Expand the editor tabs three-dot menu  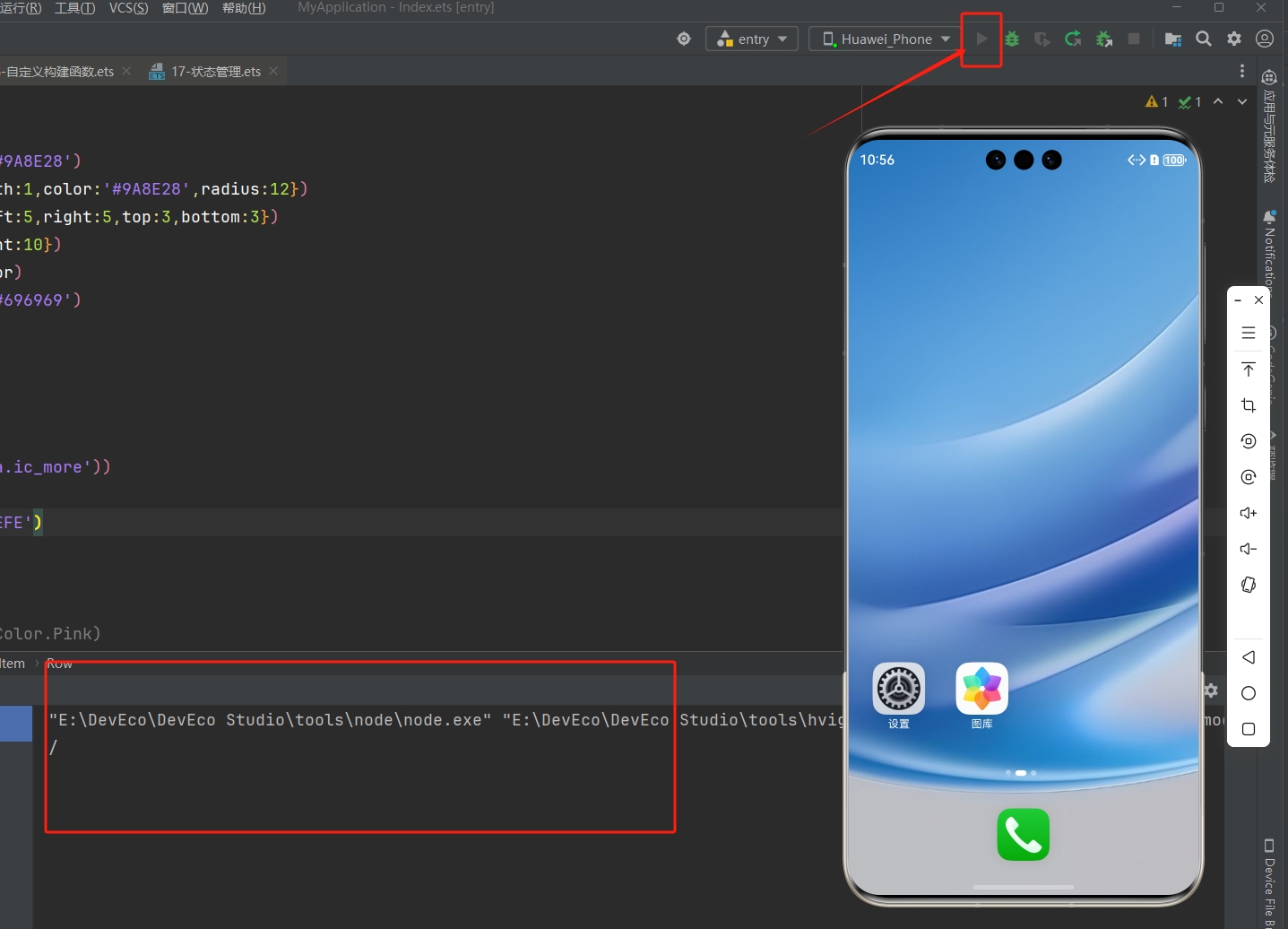1242,71
